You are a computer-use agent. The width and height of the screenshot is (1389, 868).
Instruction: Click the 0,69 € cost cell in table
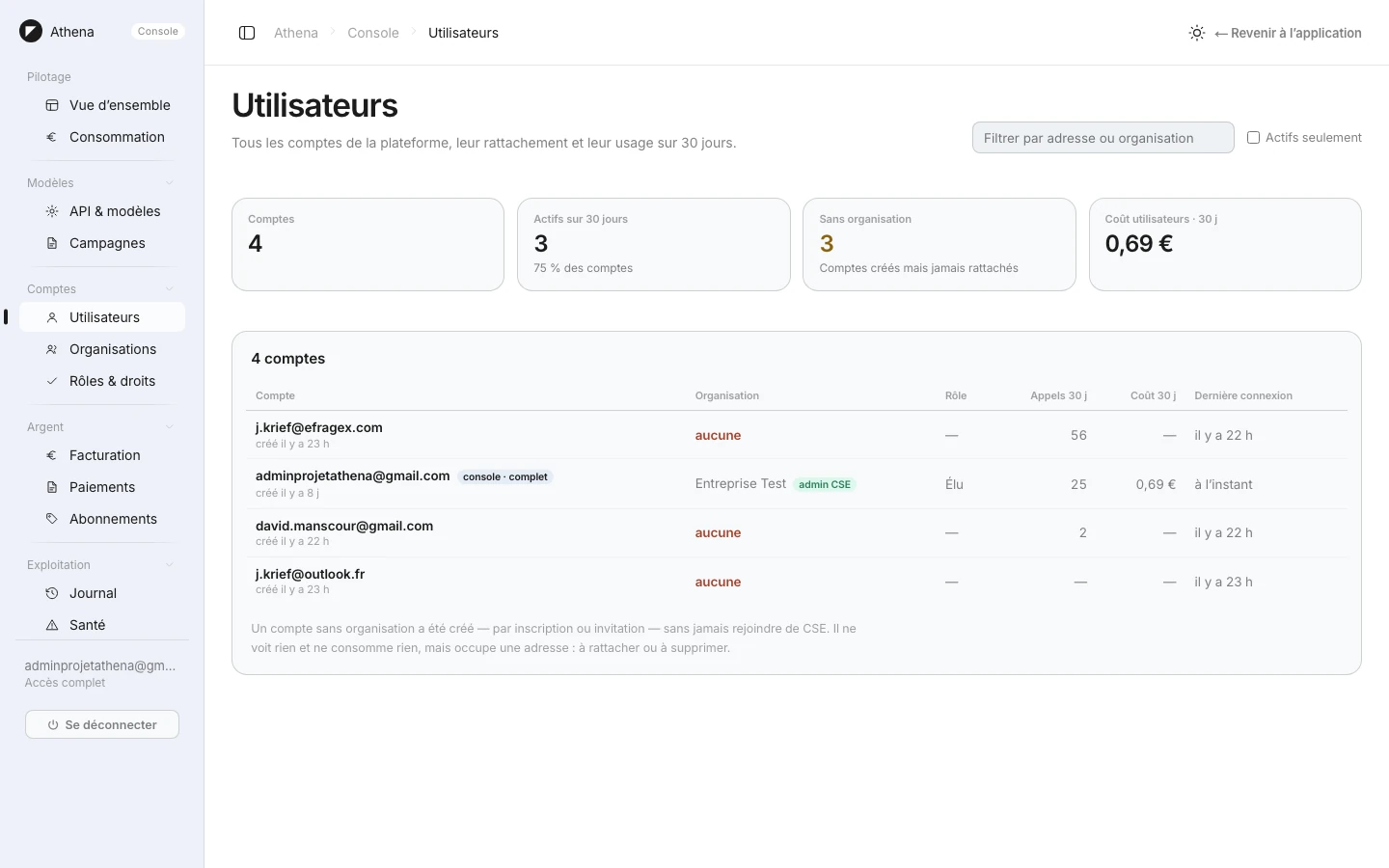(x=1156, y=484)
